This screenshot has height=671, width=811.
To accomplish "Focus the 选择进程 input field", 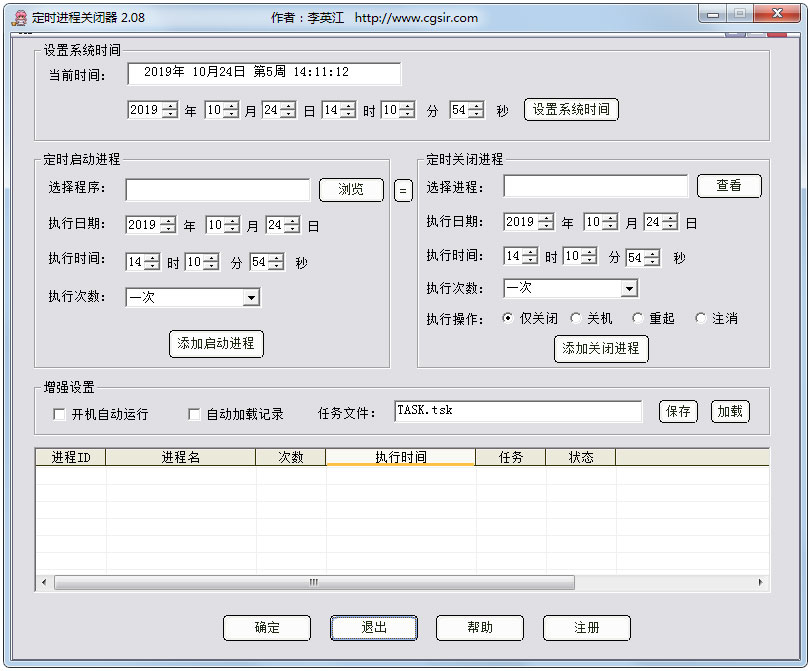I will [x=596, y=186].
